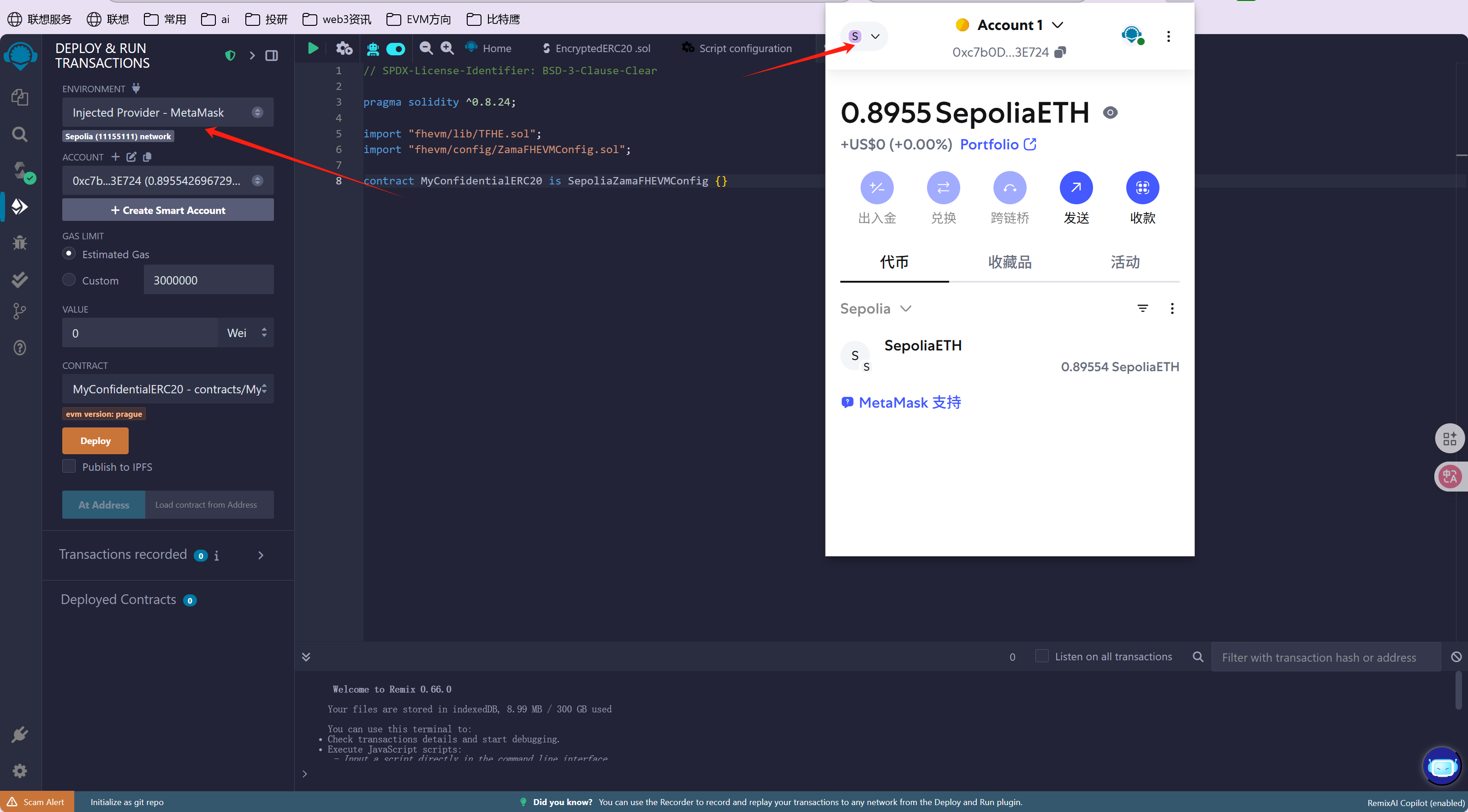The width and height of the screenshot is (1468, 812).
Task: Select MetaMask 活动 activity tab
Action: (x=1124, y=262)
